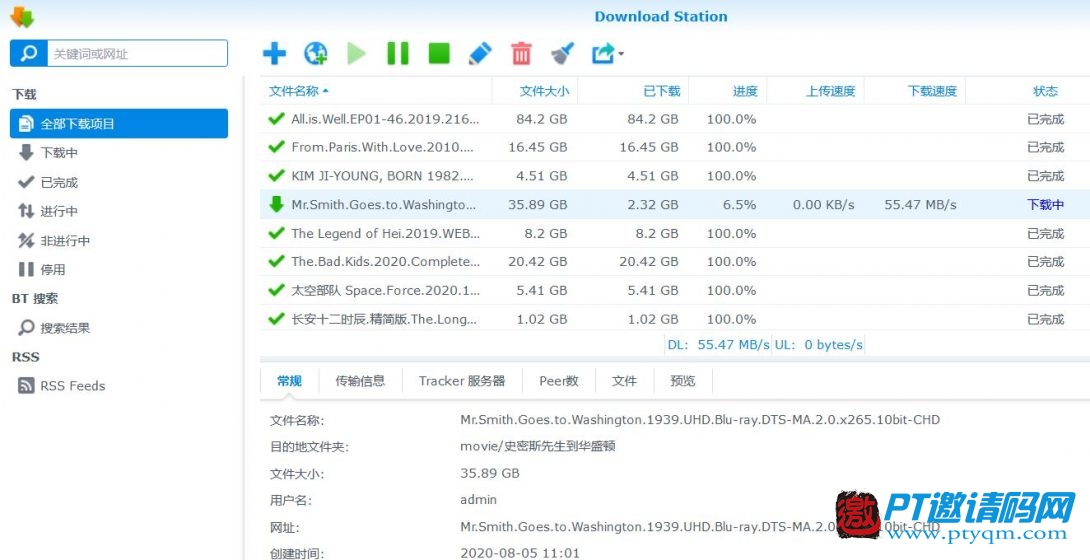Open the share action dropdown arrow
Screen dimensions: 1090x560
tap(620, 53)
